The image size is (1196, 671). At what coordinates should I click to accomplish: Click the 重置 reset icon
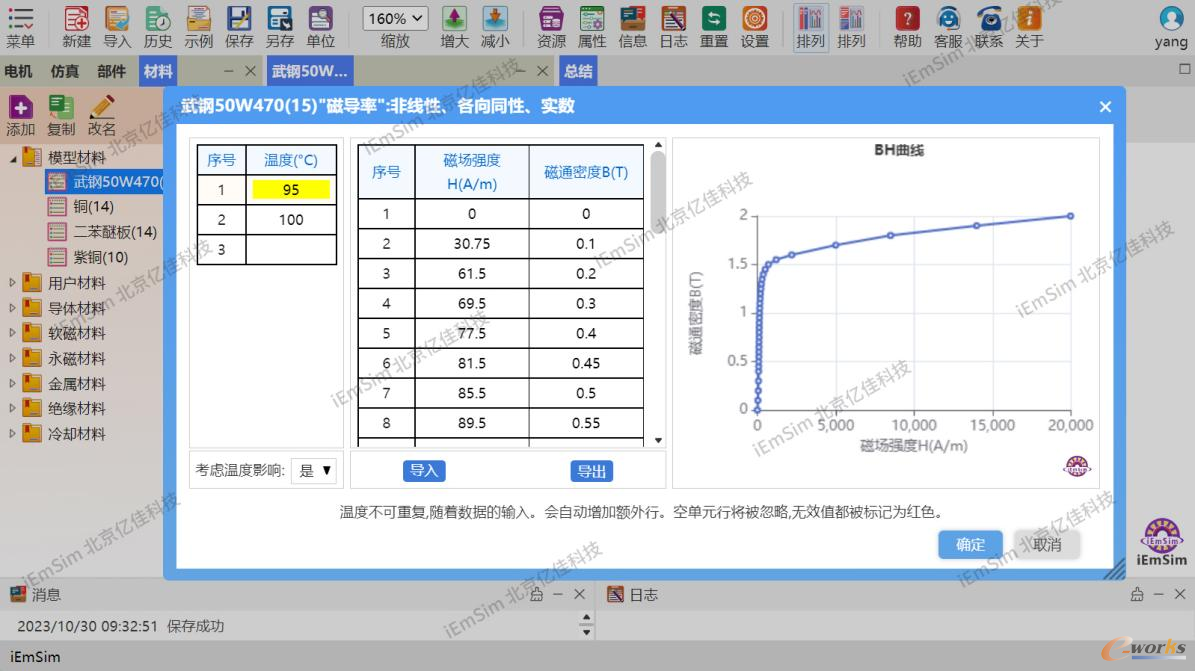pyautogui.click(x=714, y=27)
